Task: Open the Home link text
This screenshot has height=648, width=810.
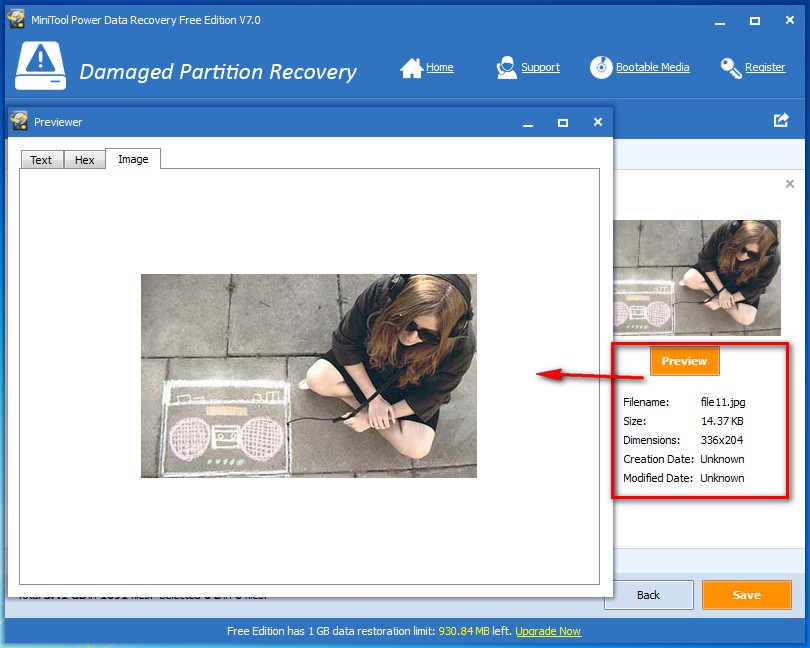Action: pyautogui.click(x=440, y=68)
